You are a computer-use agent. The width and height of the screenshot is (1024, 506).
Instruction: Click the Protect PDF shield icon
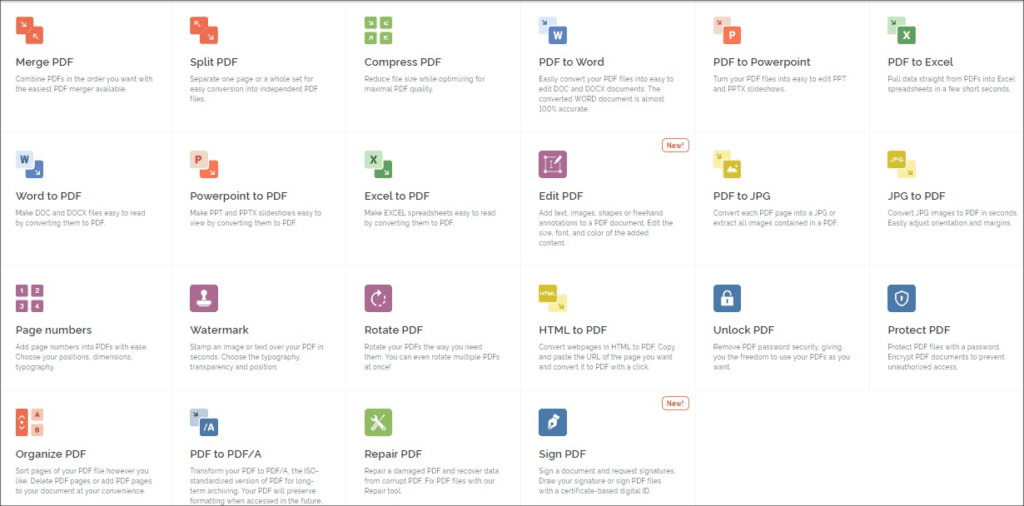pyautogui.click(x=901, y=298)
